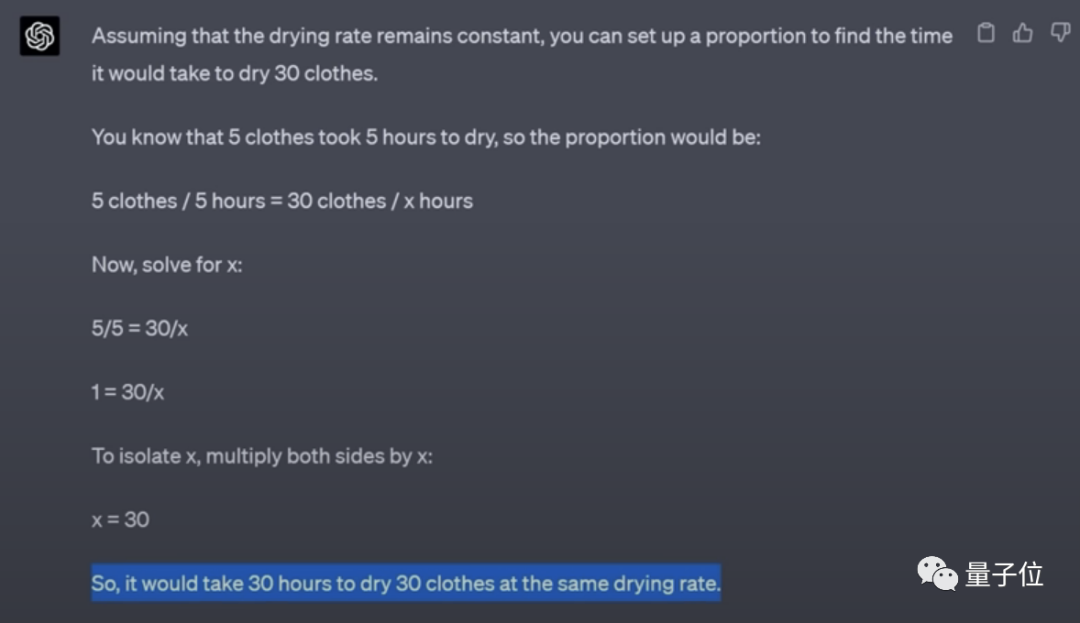
Task: Copy the response with the clipboard icon
Action: click(x=985, y=34)
